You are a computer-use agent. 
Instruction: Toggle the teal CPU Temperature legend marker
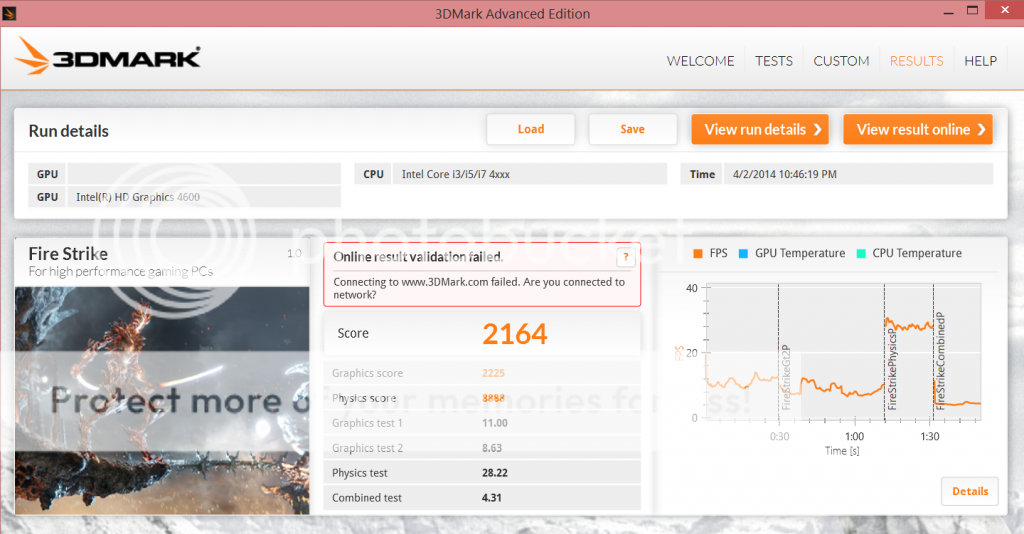[859, 254]
